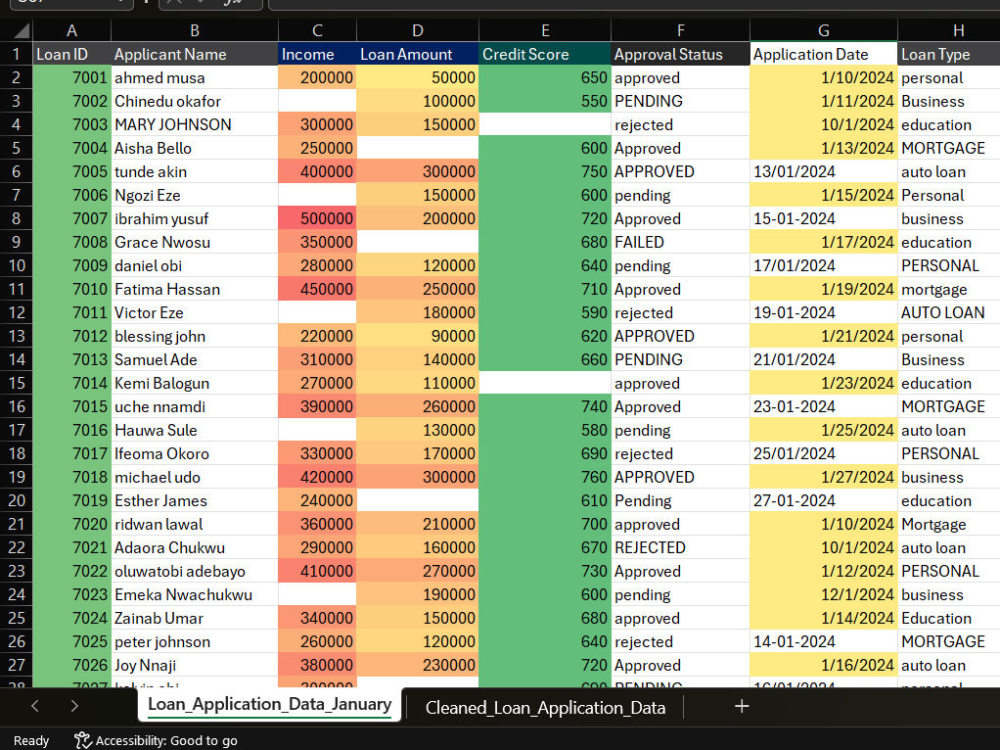
Task: Select date 1/25/2024 cell
Action: 823,430
